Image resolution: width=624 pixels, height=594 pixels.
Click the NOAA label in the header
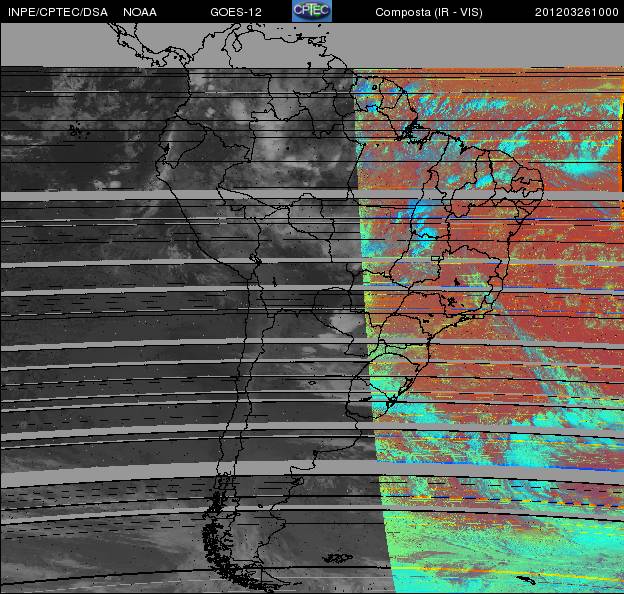tap(140, 12)
